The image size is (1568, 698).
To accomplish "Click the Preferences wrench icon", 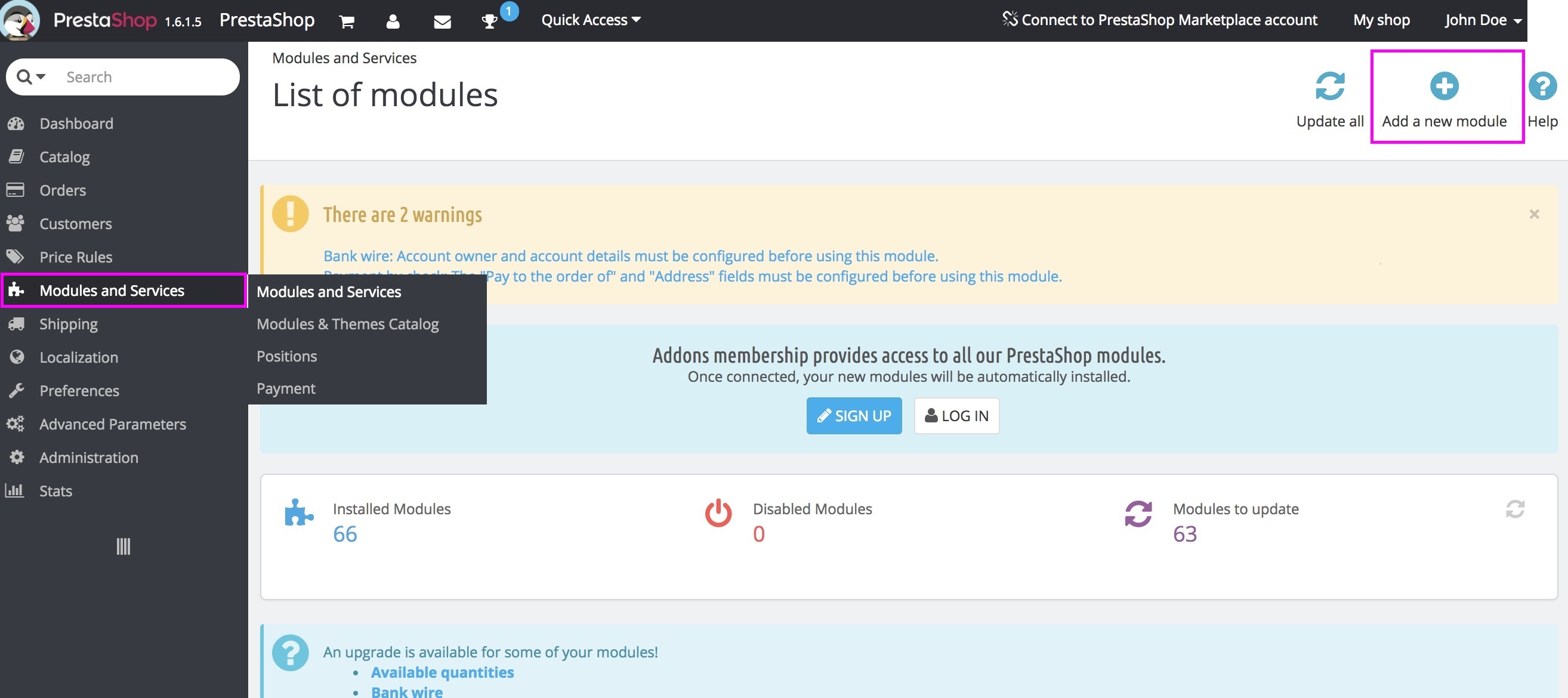I will [17, 391].
